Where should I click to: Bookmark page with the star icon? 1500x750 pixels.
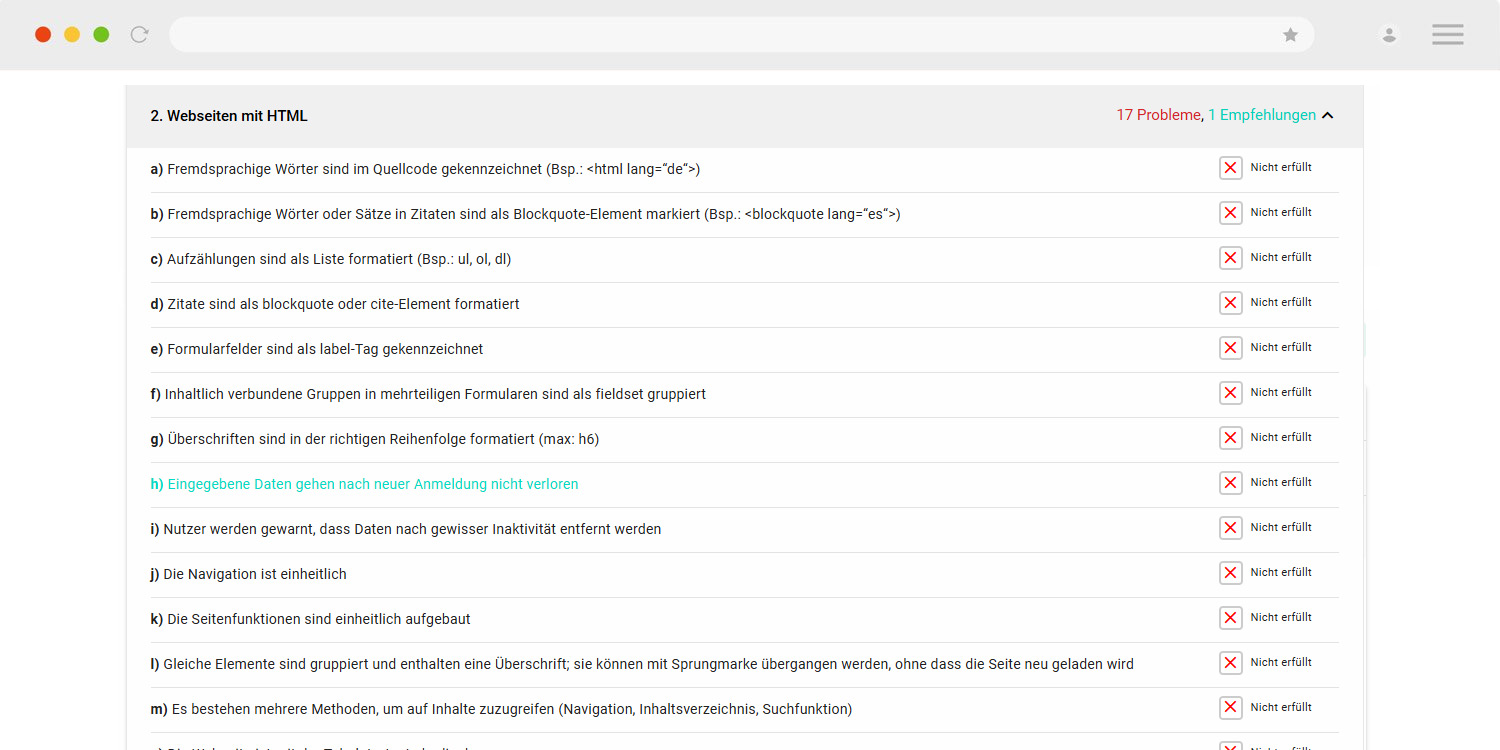tap(1291, 35)
